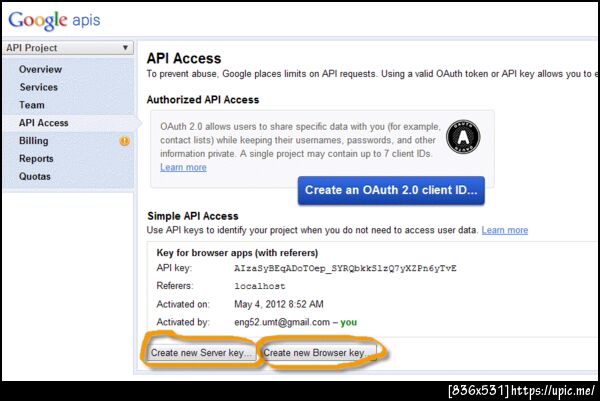This screenshot has width=600, height=401.
Task: Go to Overview in sidebar
Action: pyautogui.click(x=40, y=69)
